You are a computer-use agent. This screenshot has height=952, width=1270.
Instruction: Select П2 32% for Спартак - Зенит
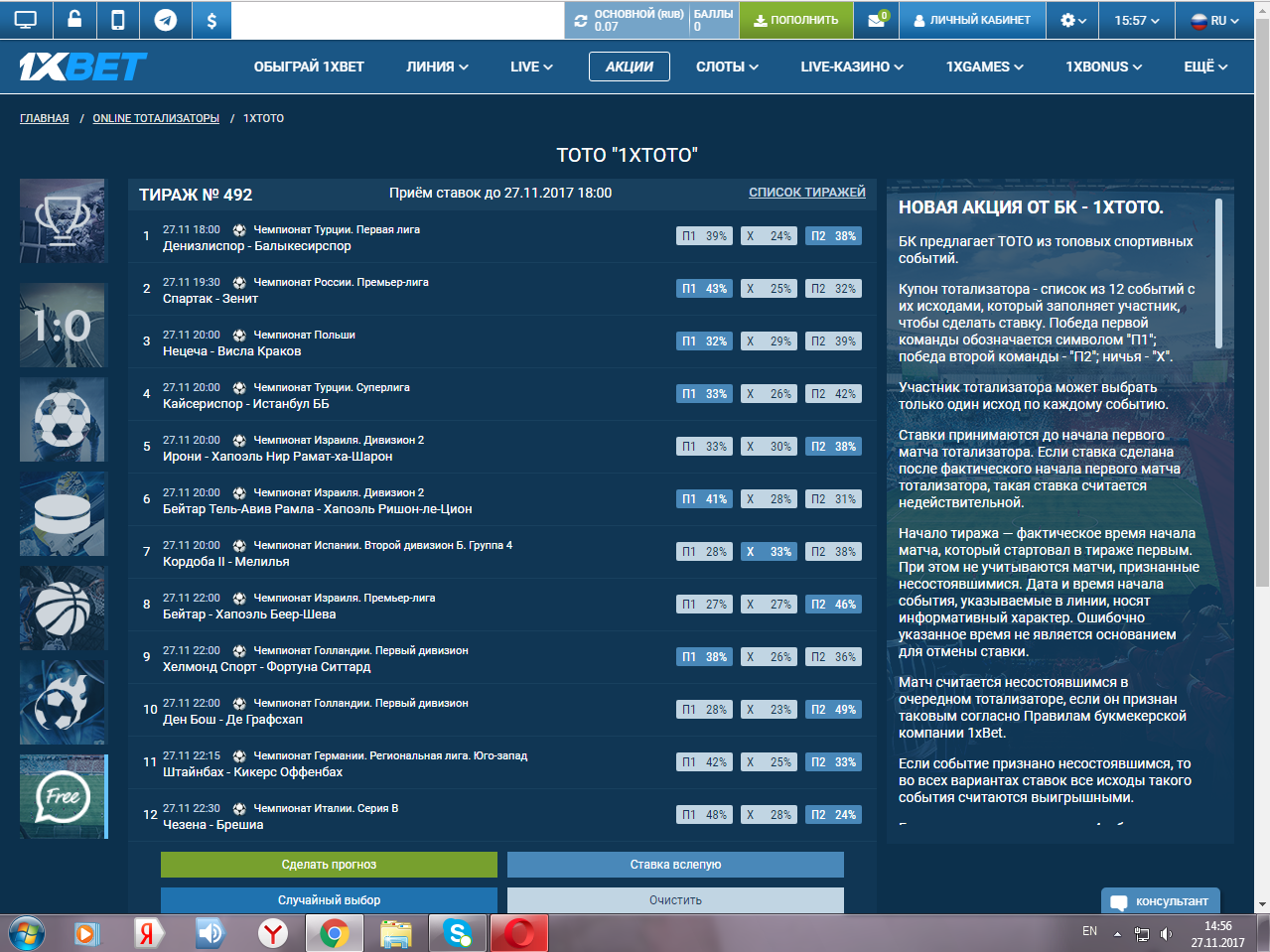coord(833,289)
